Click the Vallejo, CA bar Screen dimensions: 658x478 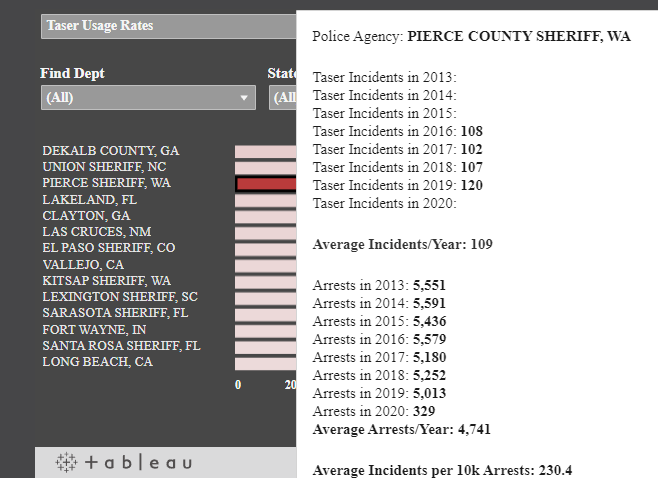tap(266, 265)
